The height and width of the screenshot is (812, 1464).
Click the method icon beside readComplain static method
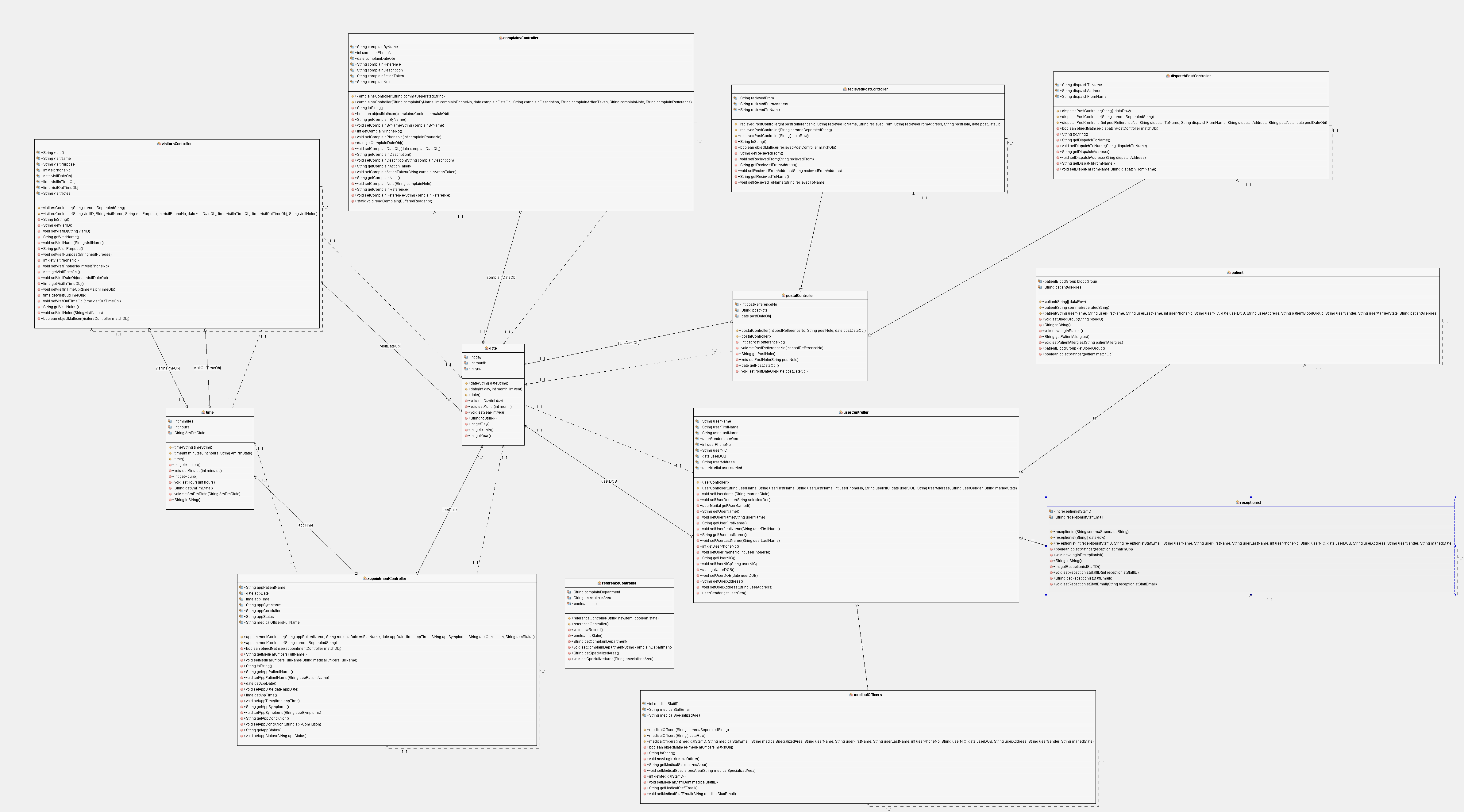pyautogui.click(x=353, y=201)
